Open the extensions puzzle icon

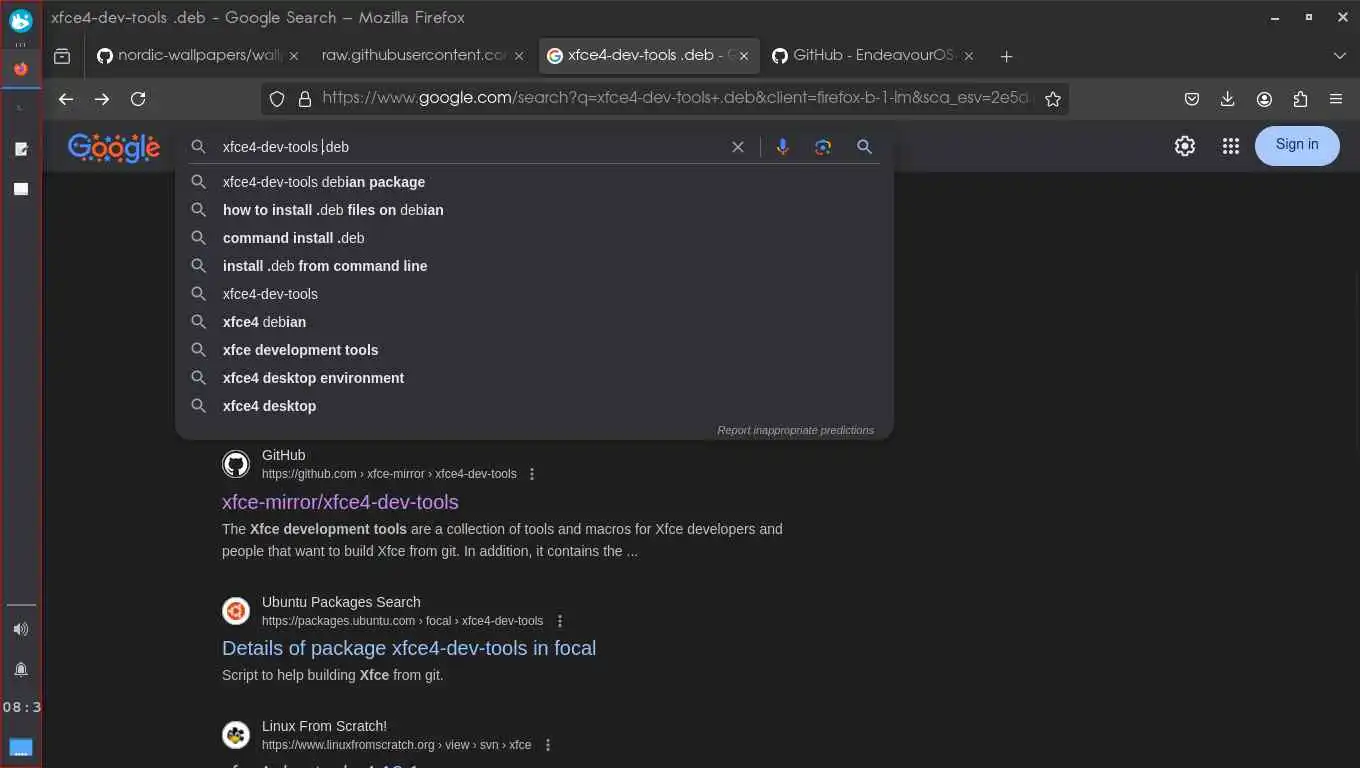tap(1300, 99)
